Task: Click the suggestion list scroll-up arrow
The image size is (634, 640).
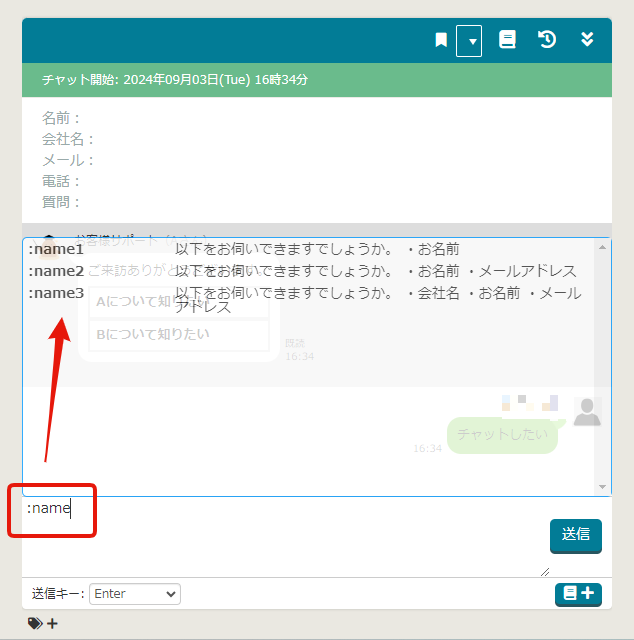Action: (x=602, y=247)
